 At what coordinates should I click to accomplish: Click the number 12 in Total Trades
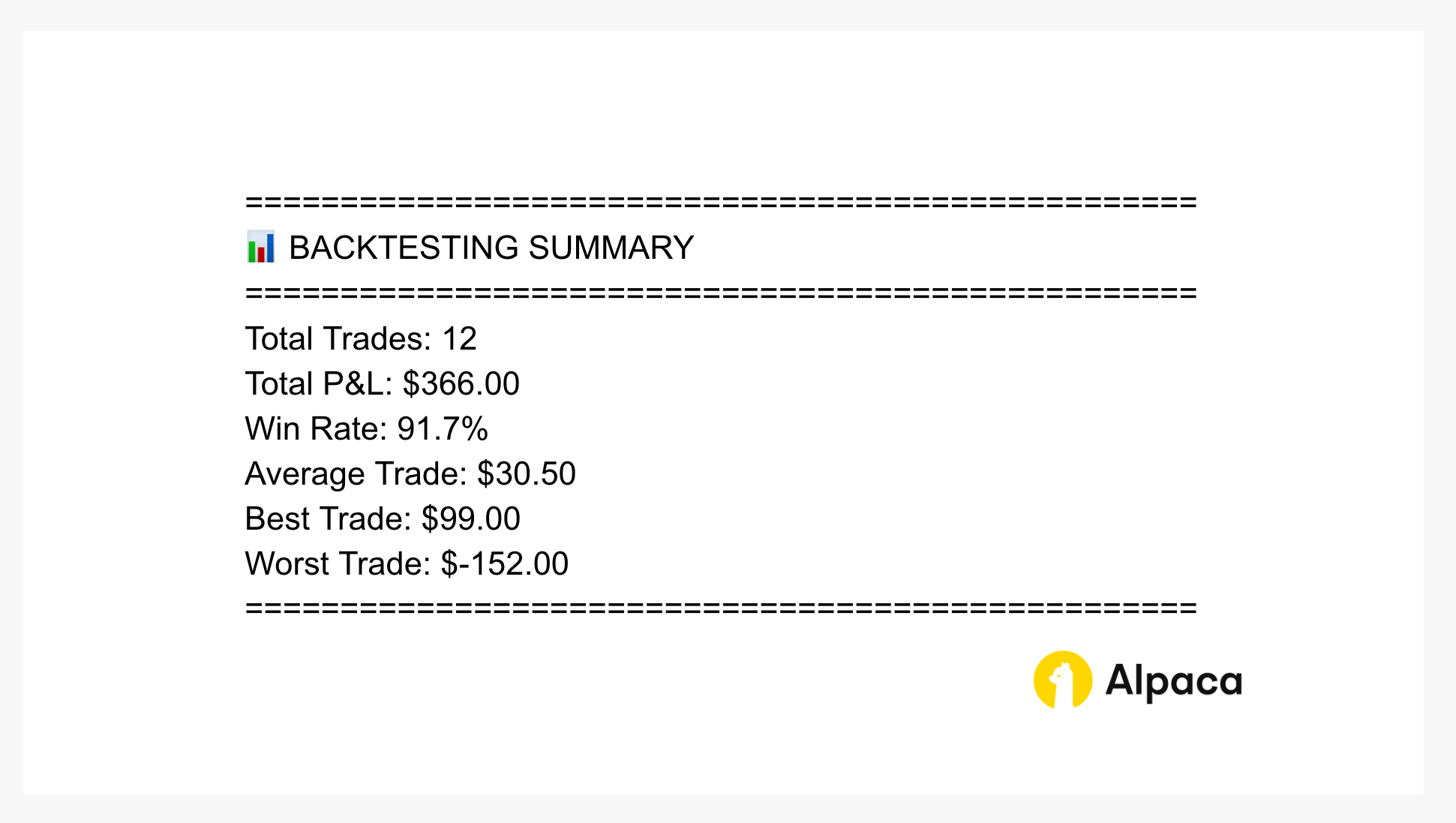[459, 338]
